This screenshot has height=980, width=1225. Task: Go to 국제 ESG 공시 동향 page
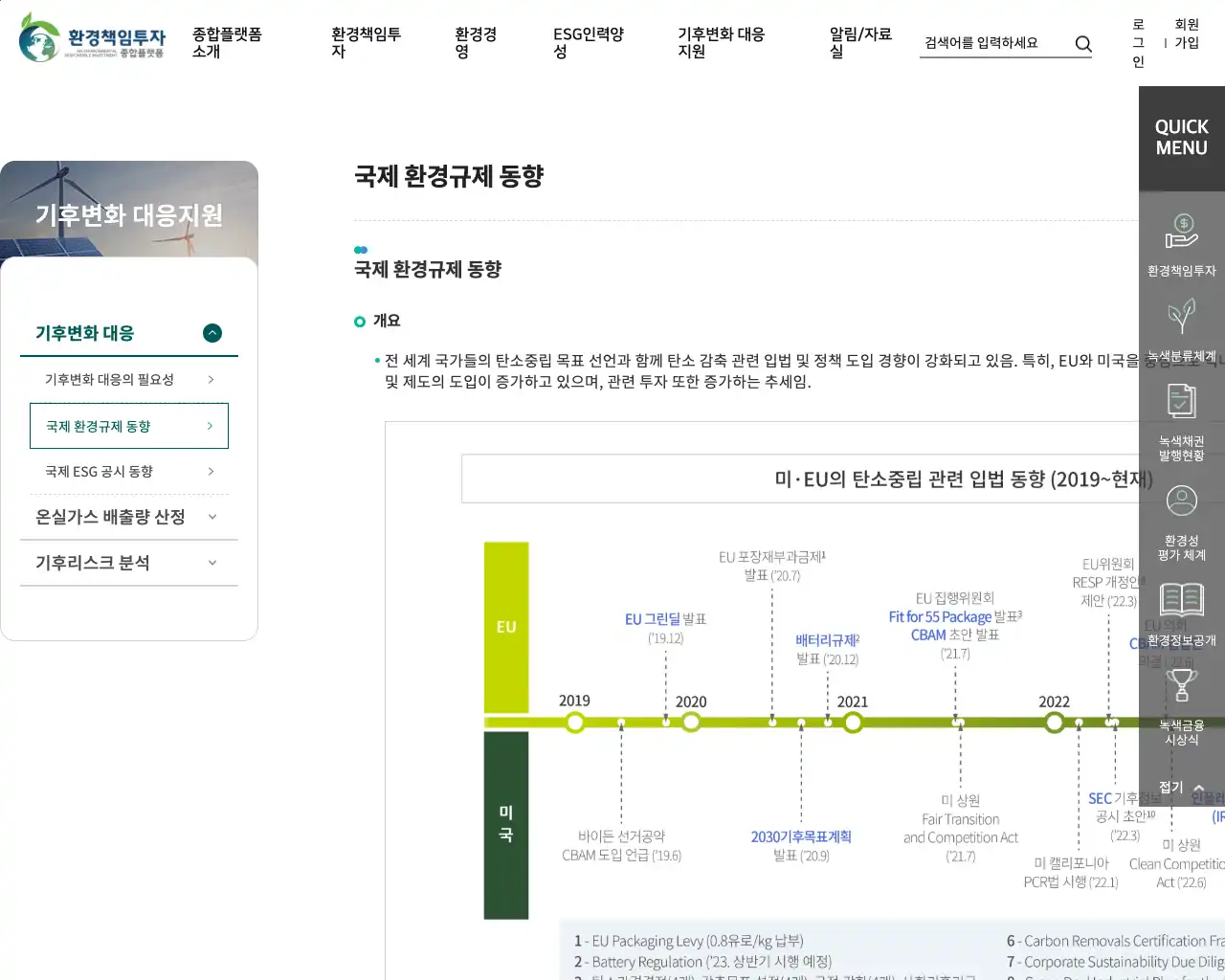(x=128, y=472)
